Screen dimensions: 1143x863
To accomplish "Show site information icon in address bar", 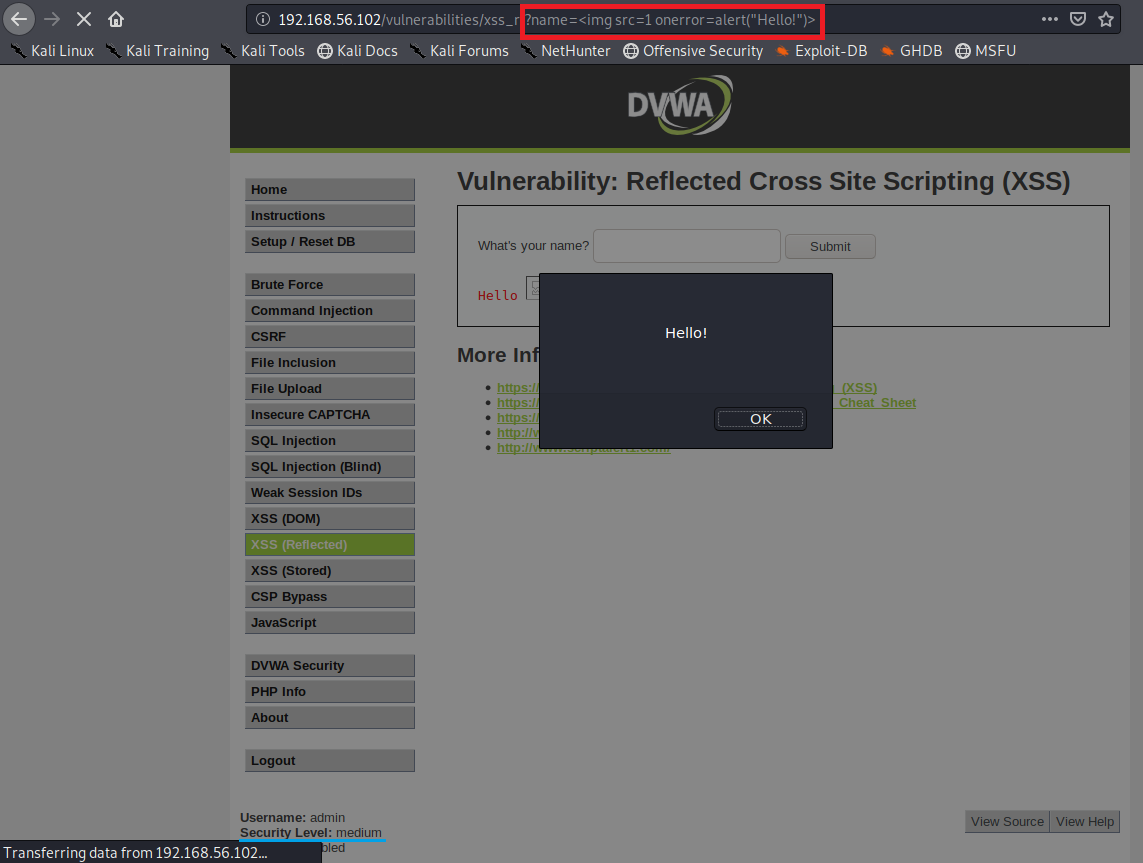I will (263, 20).
